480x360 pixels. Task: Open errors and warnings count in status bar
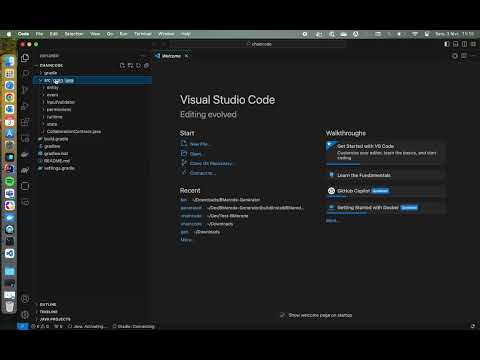pos(40,326)
